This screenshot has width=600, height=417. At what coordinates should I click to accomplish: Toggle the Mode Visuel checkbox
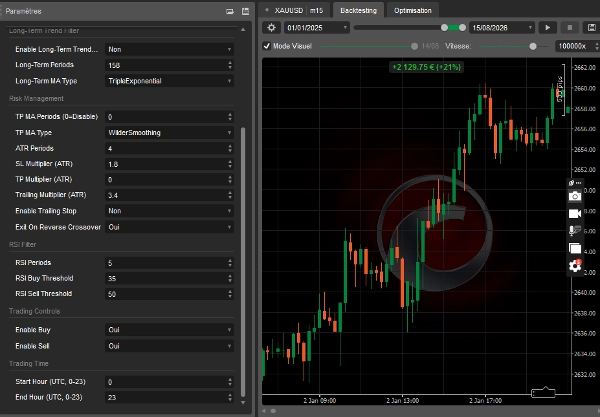267,46
